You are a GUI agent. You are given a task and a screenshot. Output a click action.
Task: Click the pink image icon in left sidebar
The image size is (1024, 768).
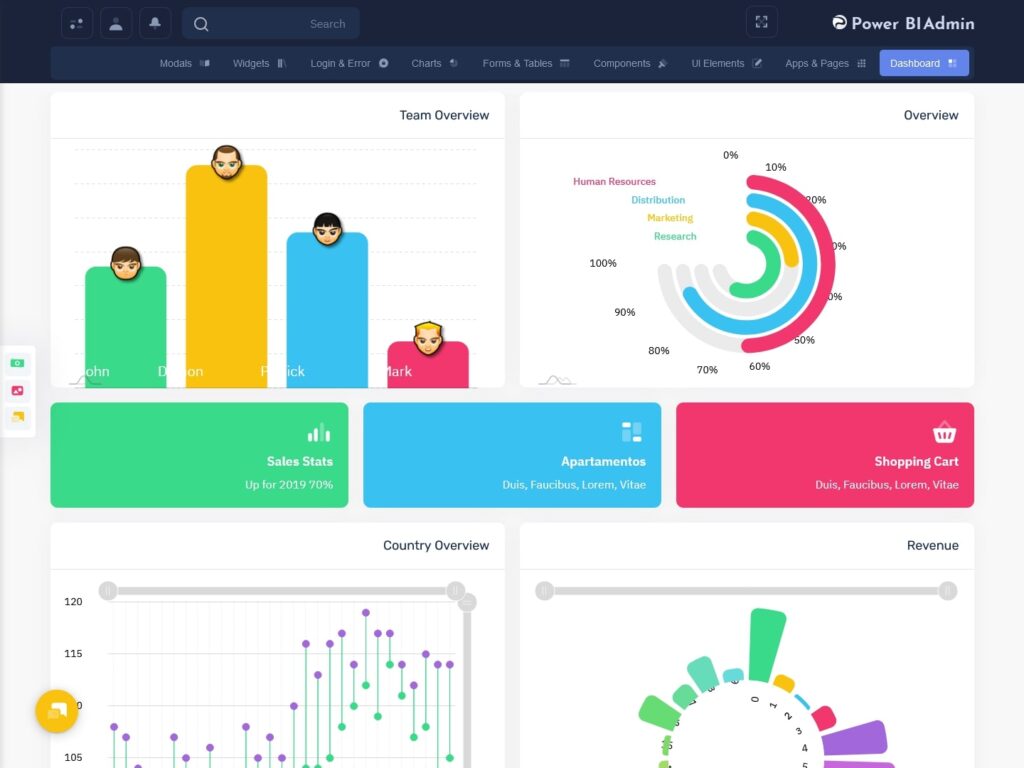click(17, 390)
